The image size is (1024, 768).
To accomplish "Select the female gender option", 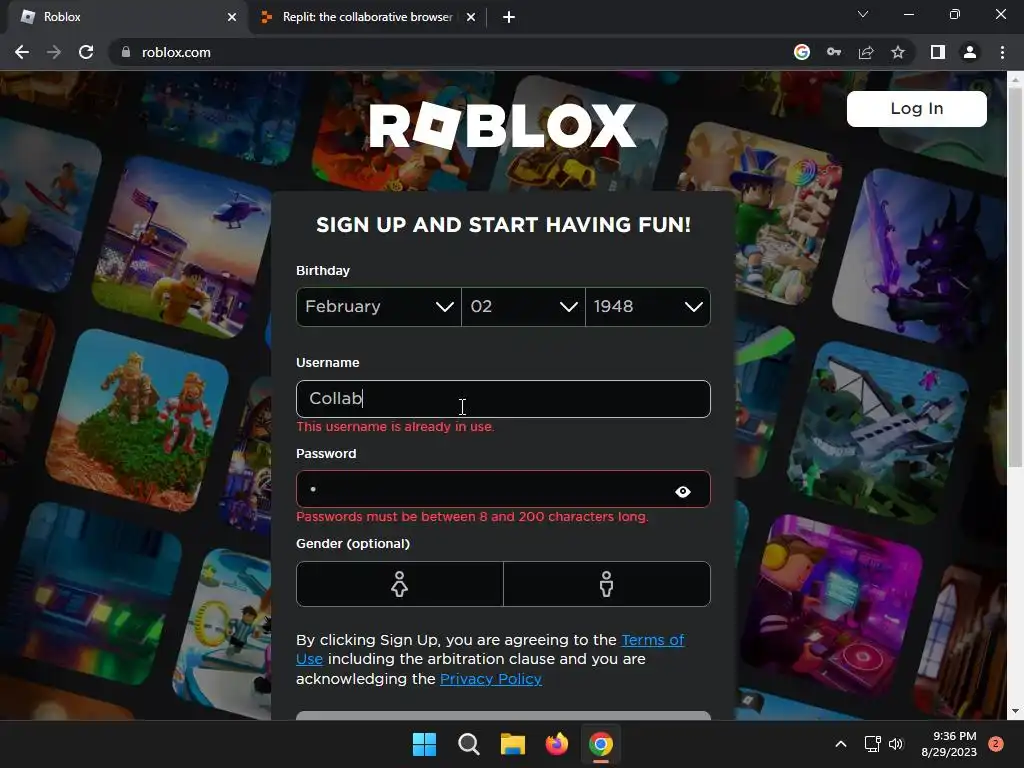I will [400, 584].
